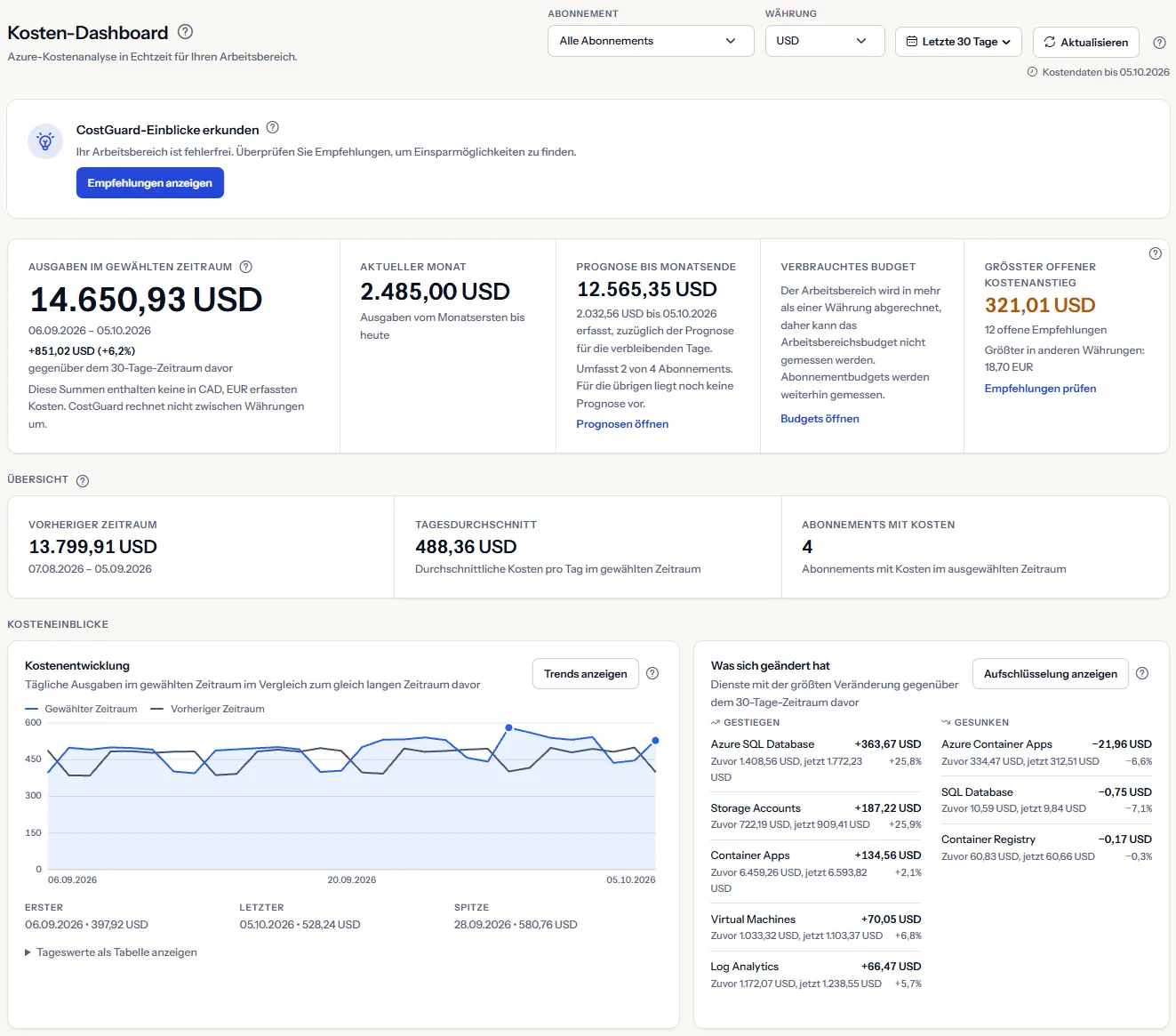Click the 488,36 USD Tagesdurchschnitt value
The width and height of the screenshot is (1176, 1036).
point(466,547)
